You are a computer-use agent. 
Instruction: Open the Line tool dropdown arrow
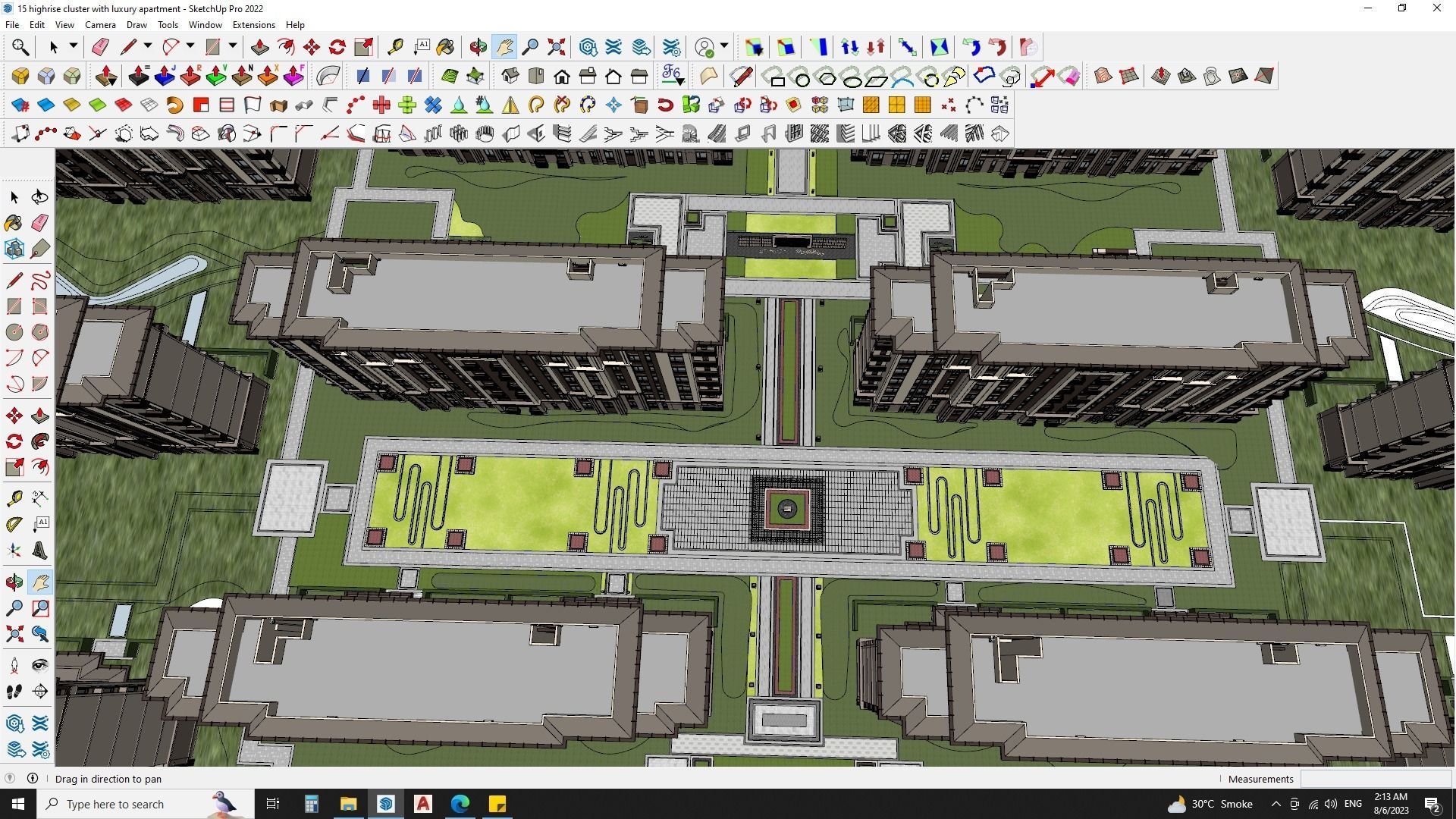coord(148,46)
